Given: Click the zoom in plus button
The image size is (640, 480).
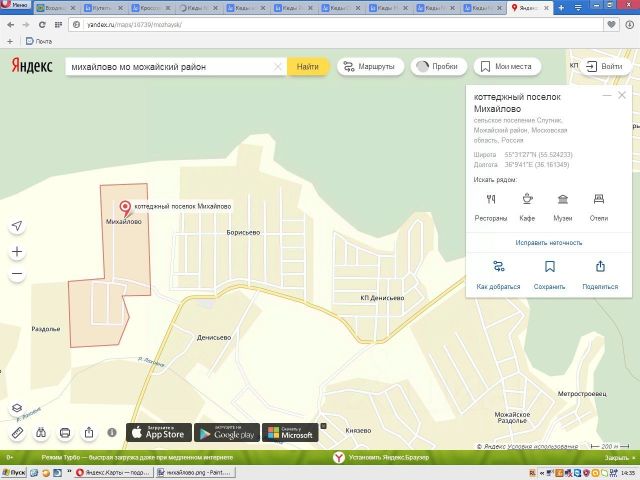Looking at the screenshot, I should coord(17,252).
